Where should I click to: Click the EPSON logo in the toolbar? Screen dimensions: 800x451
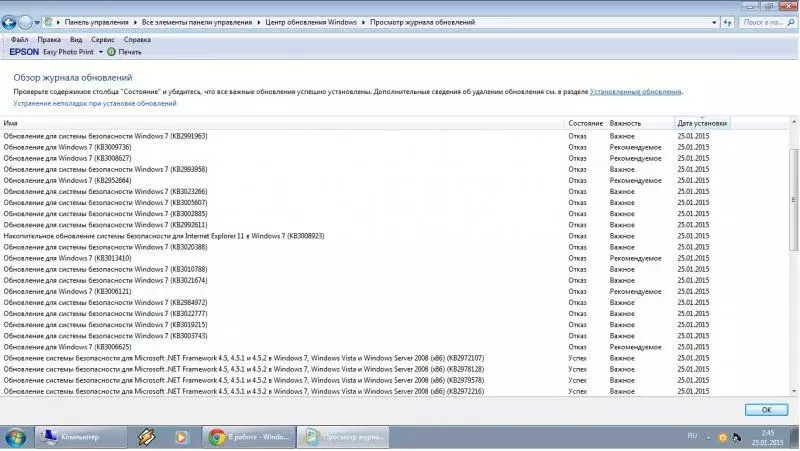click(24, 52)
